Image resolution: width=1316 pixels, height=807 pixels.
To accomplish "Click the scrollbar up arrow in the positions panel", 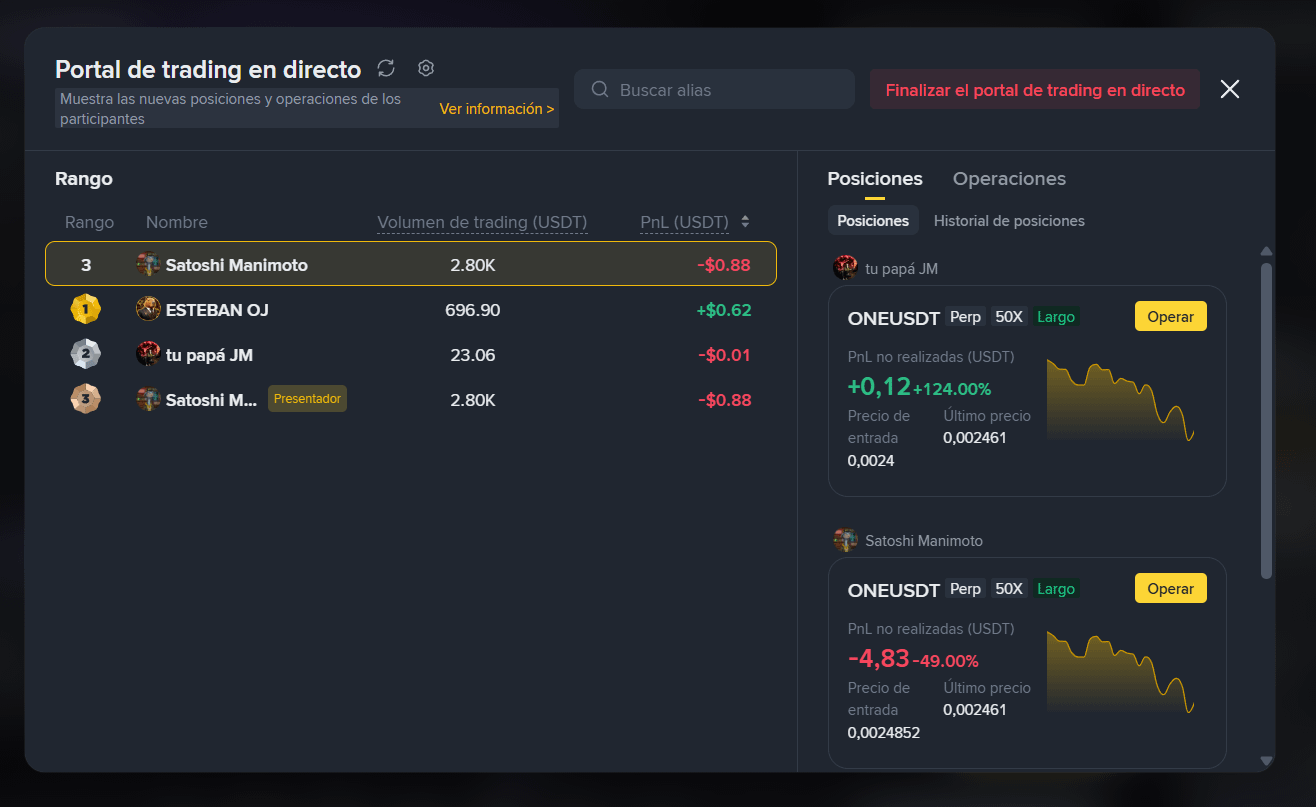I will (1267, 251).
